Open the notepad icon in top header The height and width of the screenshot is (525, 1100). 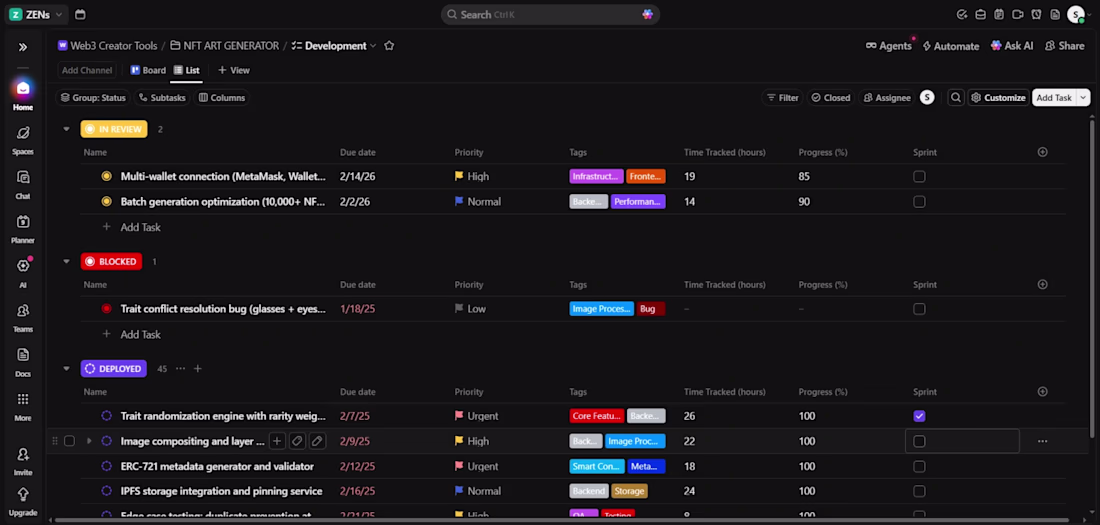999,14
